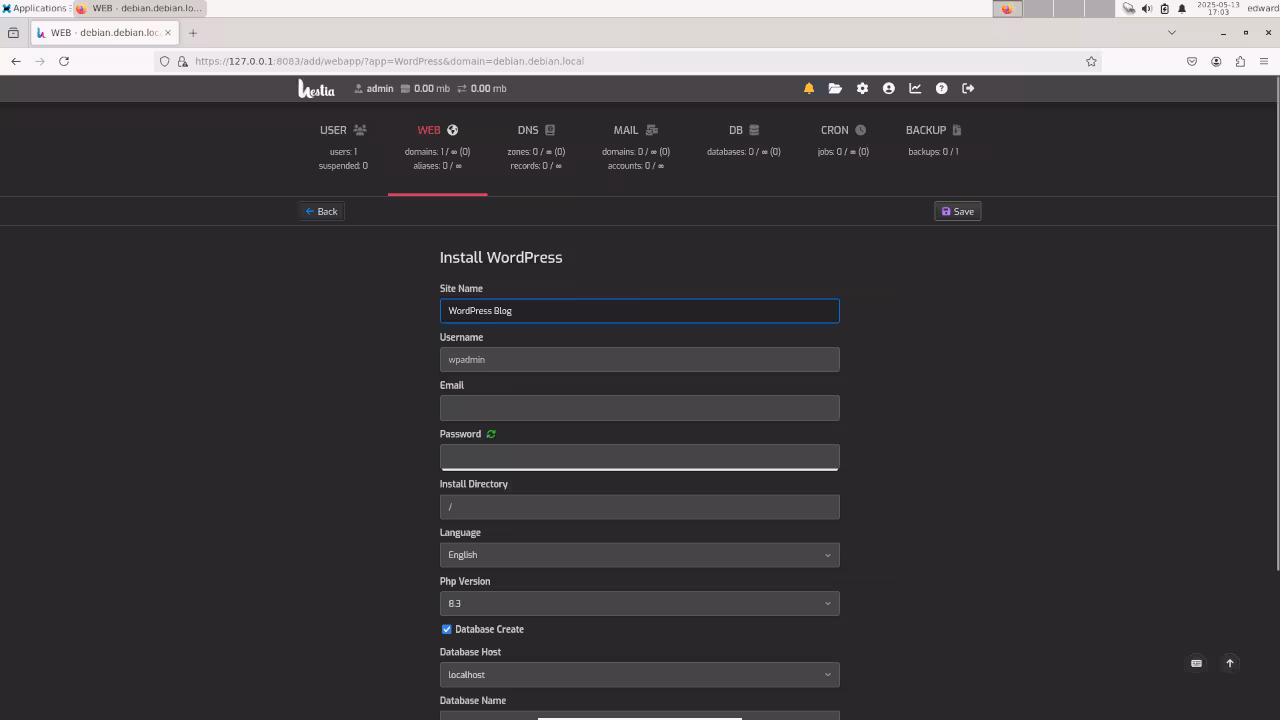
Task: Click the Back button
Action: (x=322, y=211)
